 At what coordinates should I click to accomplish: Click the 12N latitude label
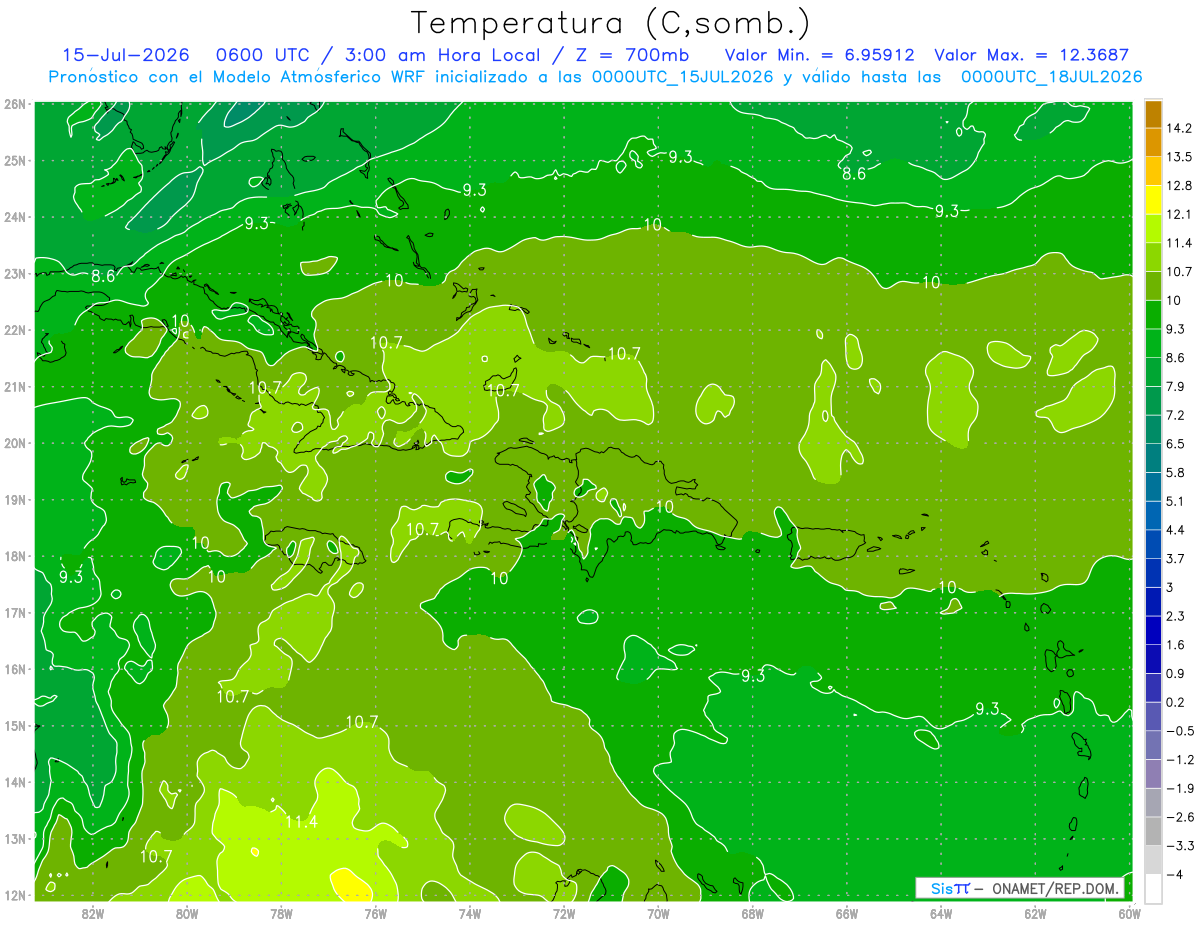[15, 895]
